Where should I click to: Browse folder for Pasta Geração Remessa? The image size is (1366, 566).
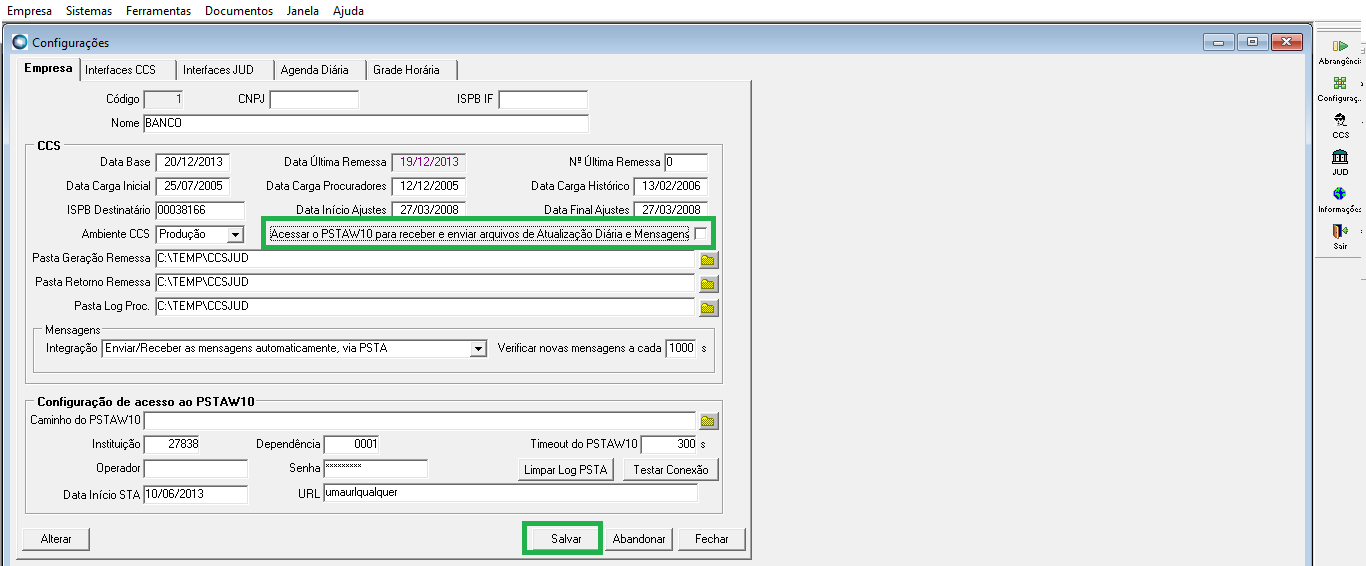[x=709, y=259]
